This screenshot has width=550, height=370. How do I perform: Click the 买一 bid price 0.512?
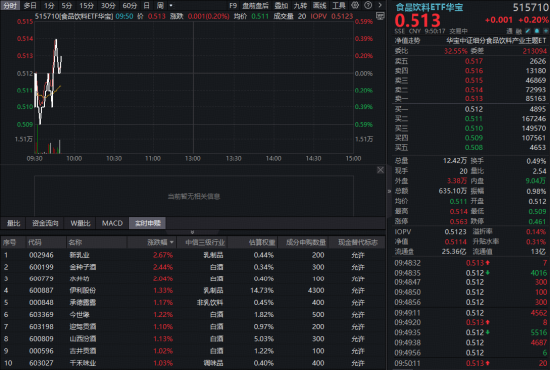(474, 109)
